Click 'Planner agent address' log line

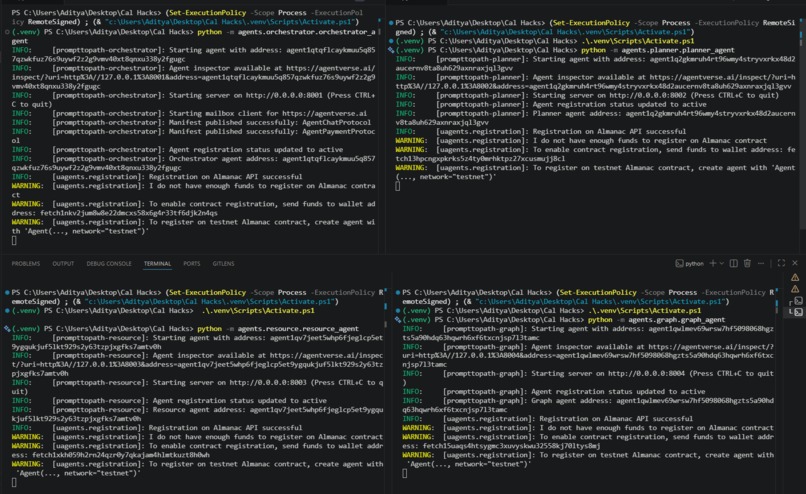coord(595,118)
